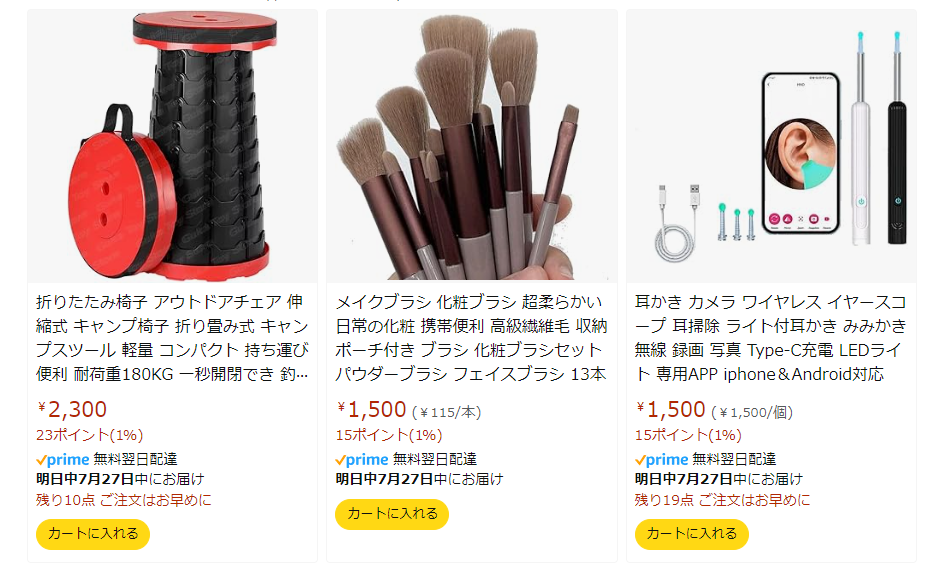Screen dimensions: 946x579
Task: Click 15ポイント(1%) under the ear scope
Action: (x=688, y=435)
